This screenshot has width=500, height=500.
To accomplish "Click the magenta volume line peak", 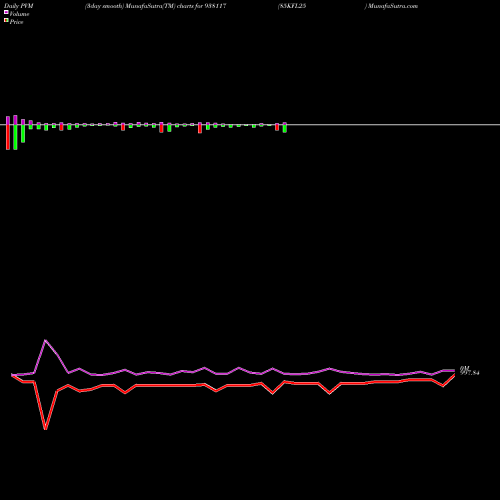I will click(46, 341).
